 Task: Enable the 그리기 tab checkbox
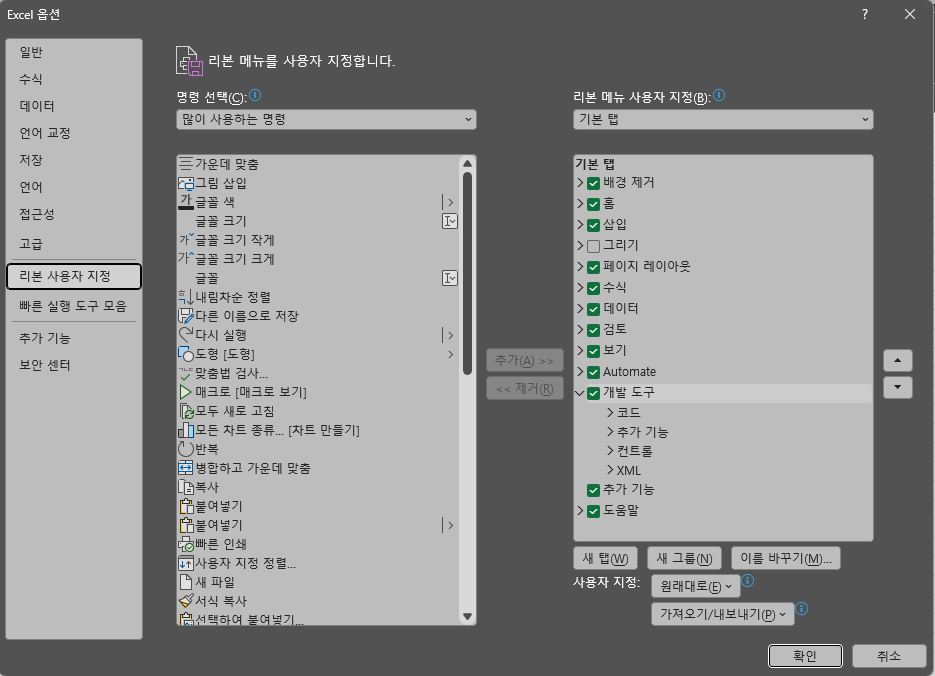593,246
